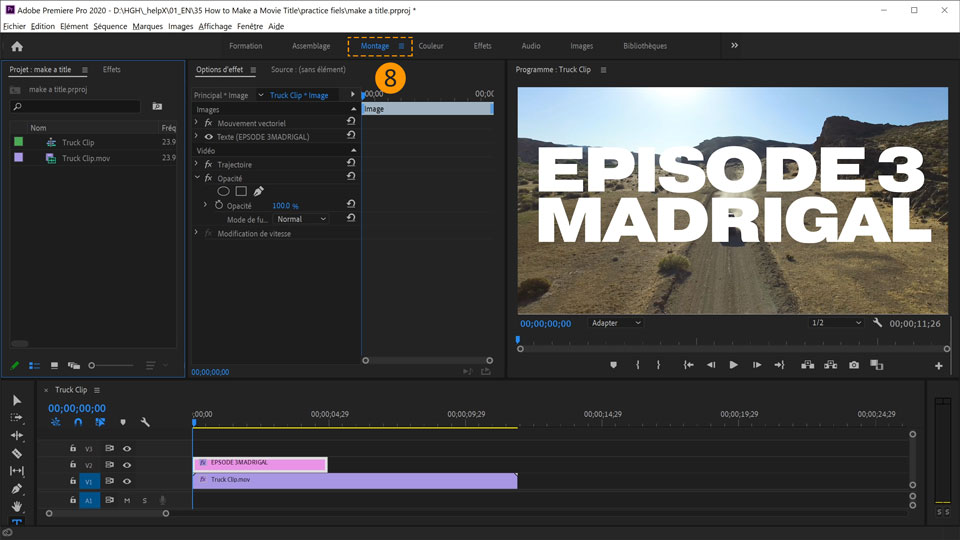Switch to the Couleur workspace tab
This screenshot has height=540, width=960.
pos(431,46)
